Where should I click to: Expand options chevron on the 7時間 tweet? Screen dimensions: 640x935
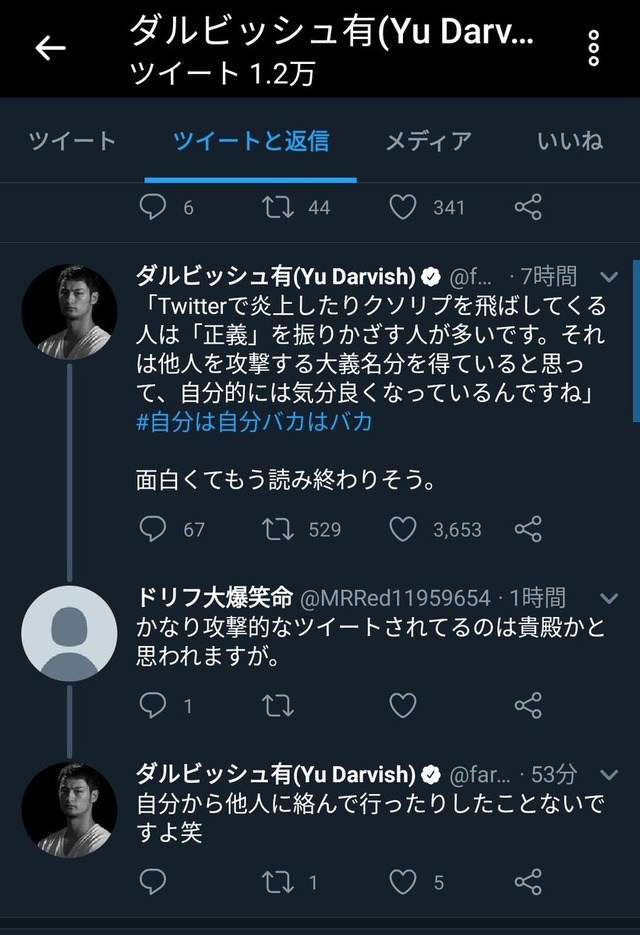click(609, 276)
